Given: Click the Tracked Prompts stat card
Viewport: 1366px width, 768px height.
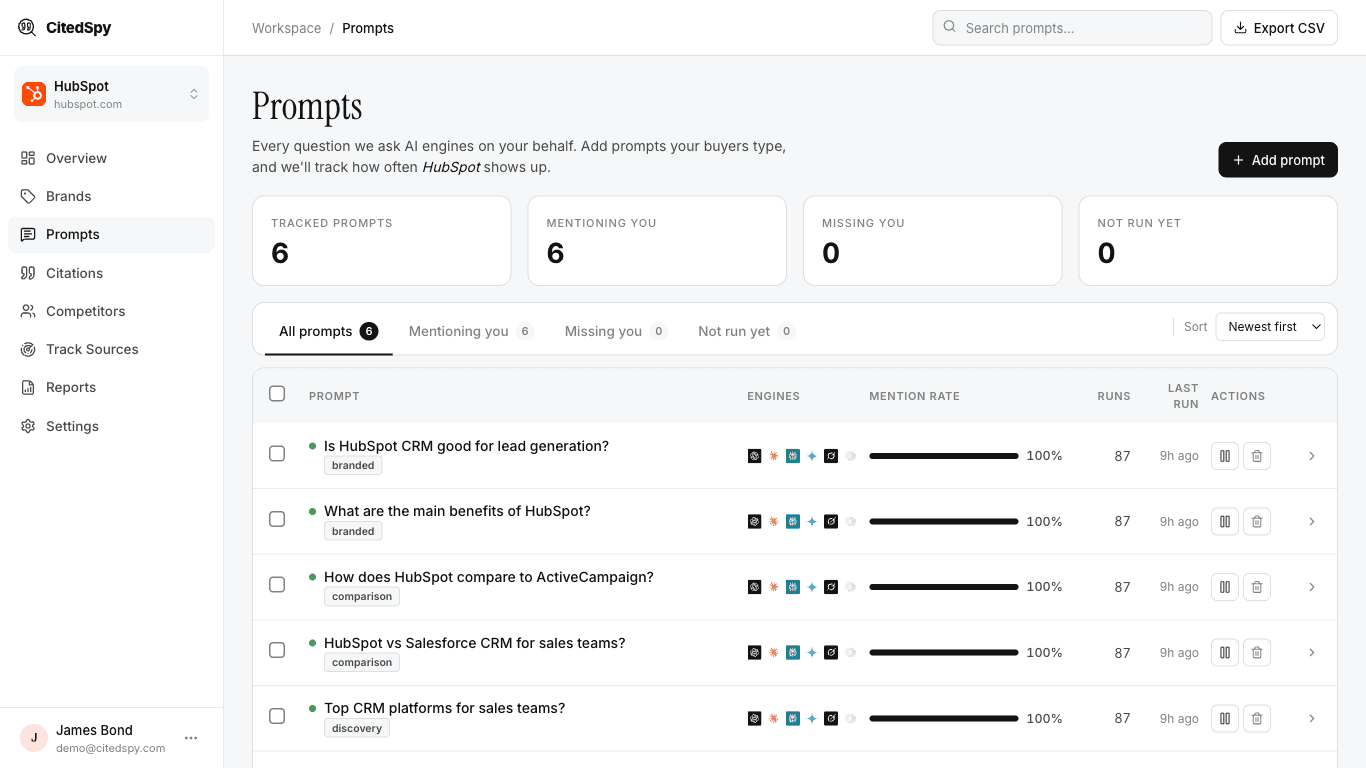Looking at the screenshot, I should 382,241.
